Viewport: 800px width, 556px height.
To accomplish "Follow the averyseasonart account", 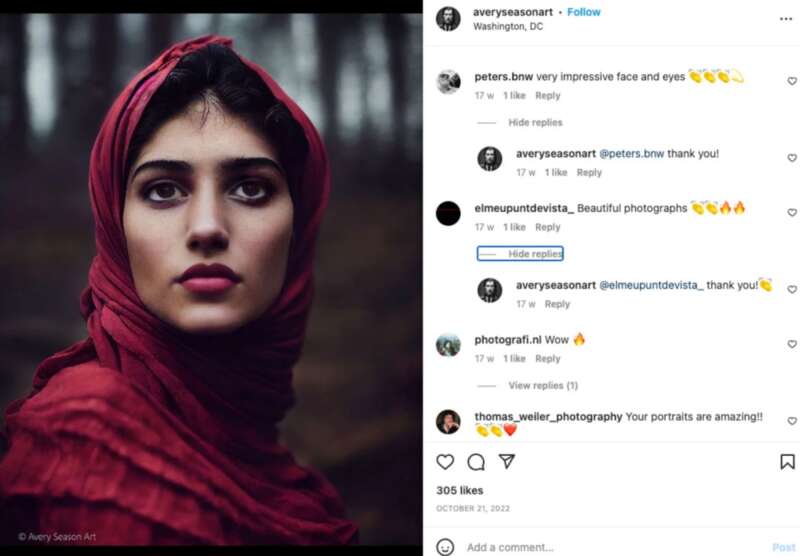I will click(x=584, y=12).
